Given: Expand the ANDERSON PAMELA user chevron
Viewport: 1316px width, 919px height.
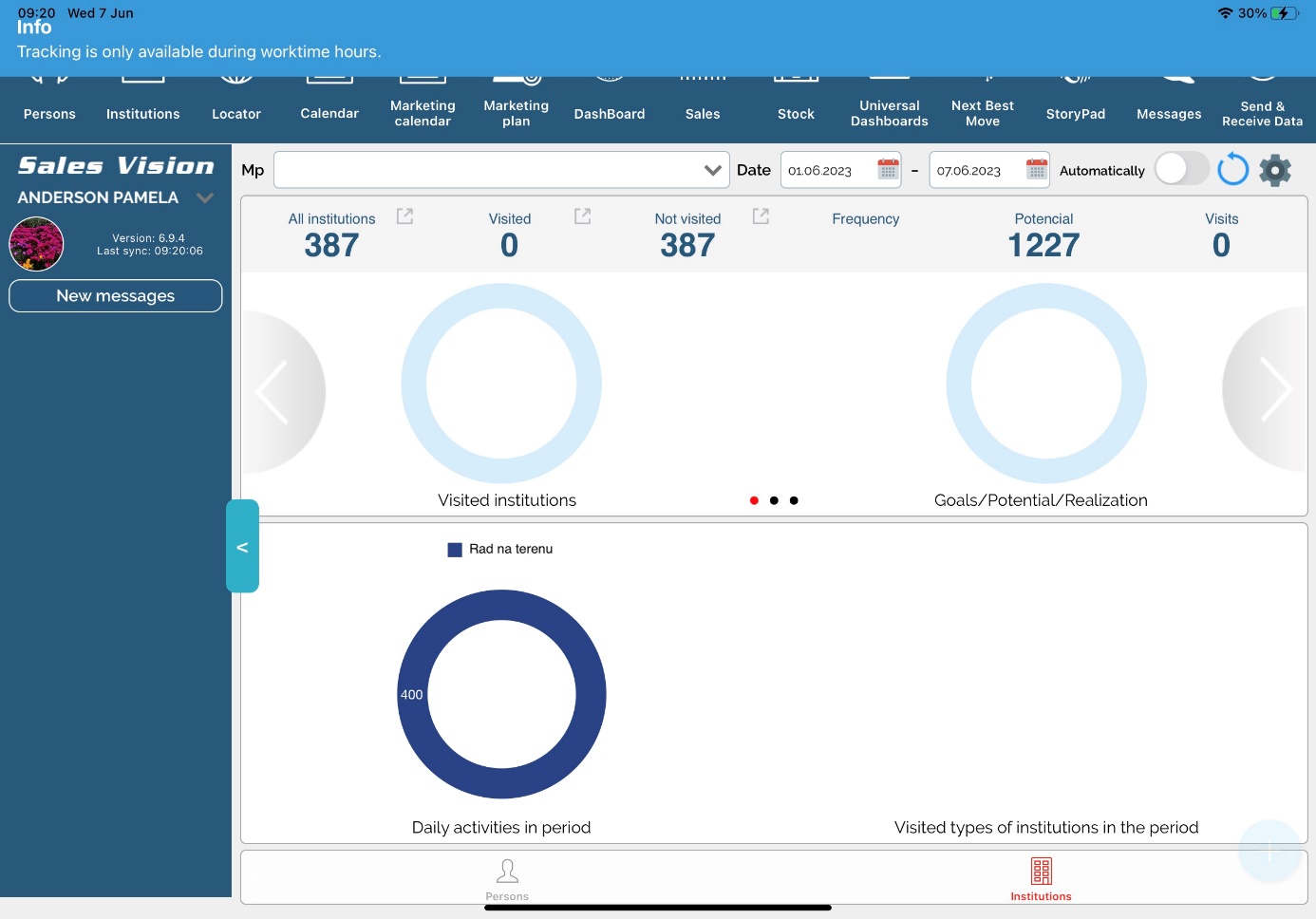Looking at the screenshot, I should point(204,197).
